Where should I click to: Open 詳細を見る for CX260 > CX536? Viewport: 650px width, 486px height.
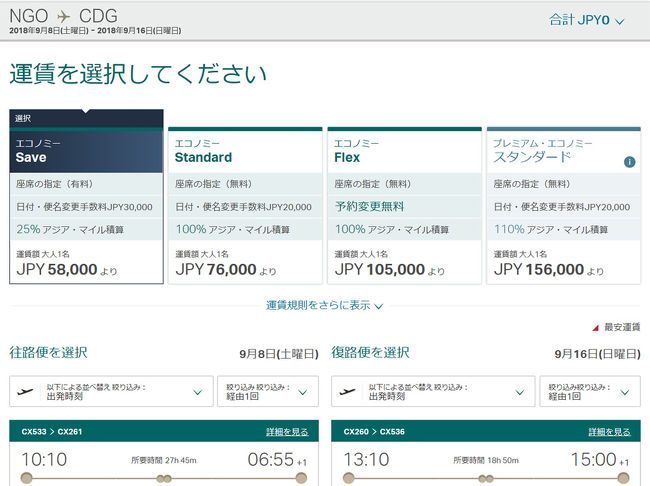[x=609, y=432]
